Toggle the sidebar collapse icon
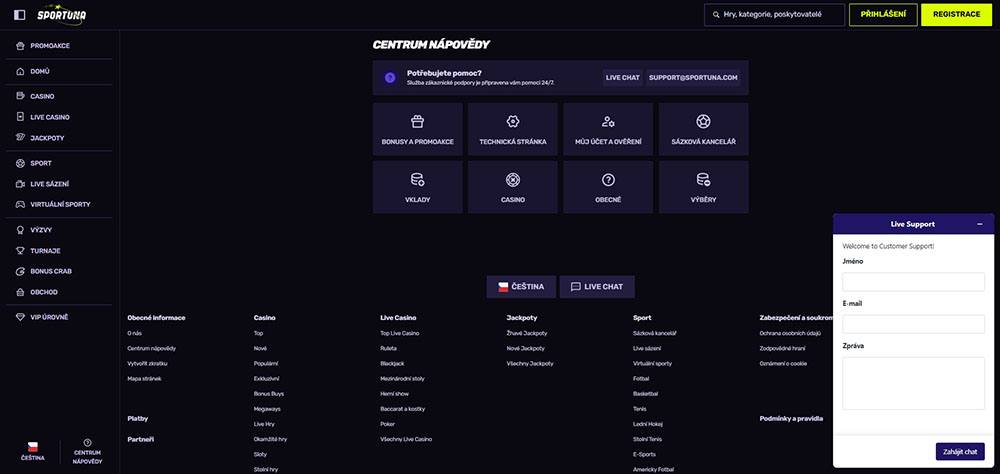 [19, 15]
